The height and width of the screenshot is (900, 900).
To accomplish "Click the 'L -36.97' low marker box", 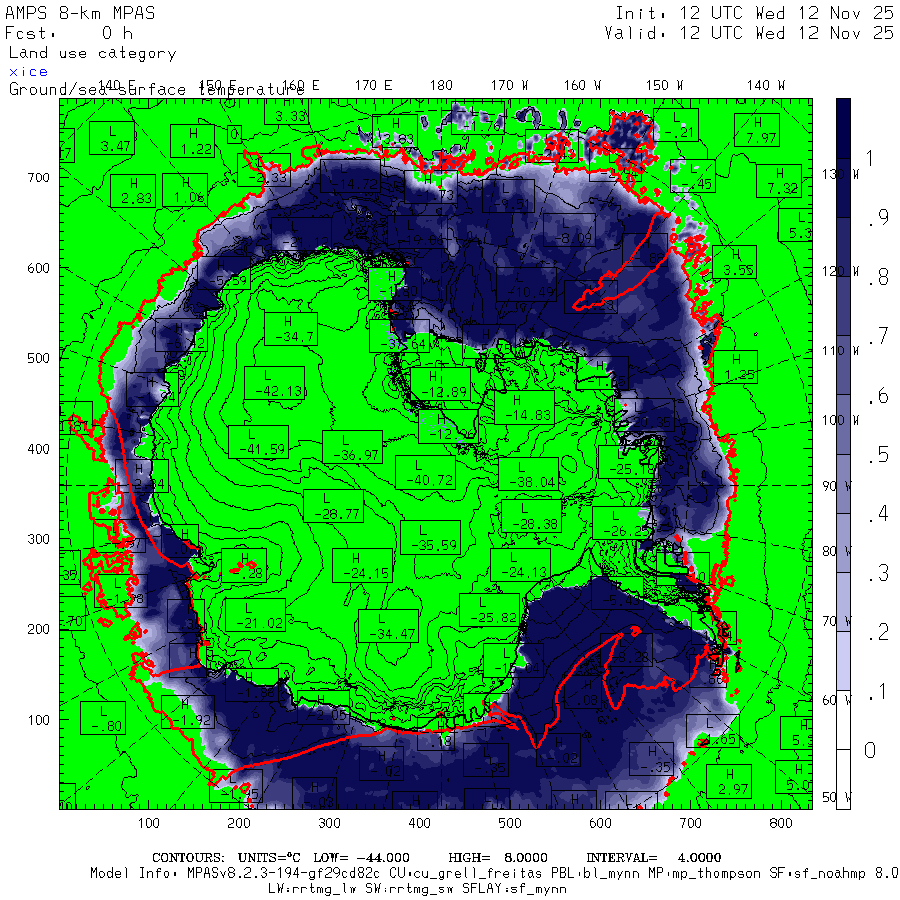I will 352,447.
